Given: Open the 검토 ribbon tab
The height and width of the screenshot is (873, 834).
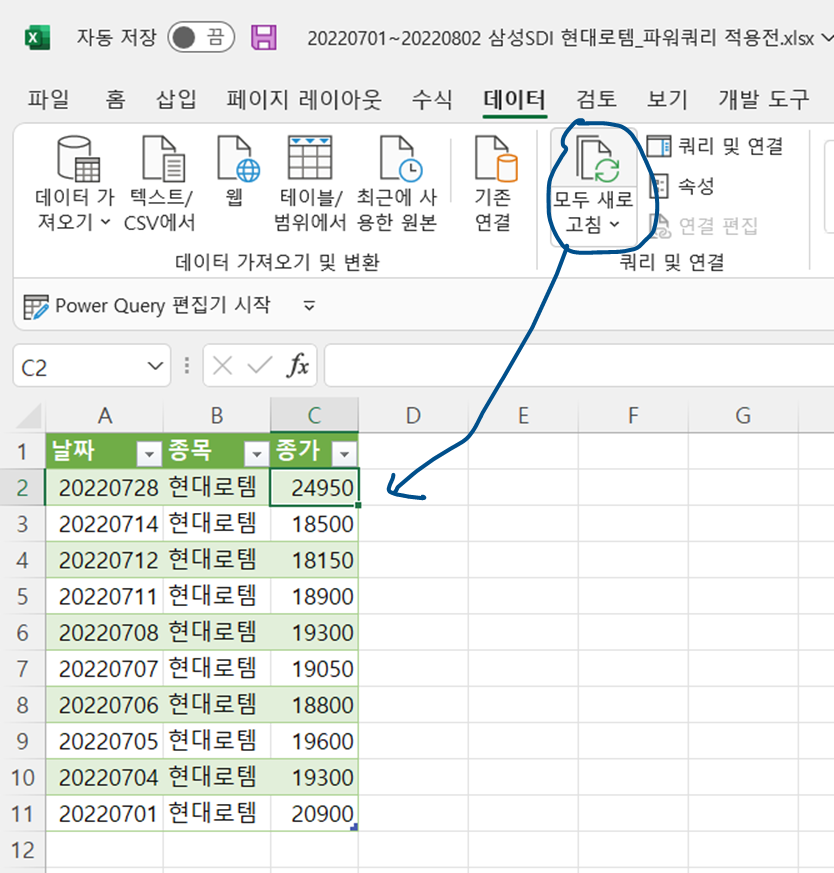Looking at the screenshot, I should click(596, 99).
